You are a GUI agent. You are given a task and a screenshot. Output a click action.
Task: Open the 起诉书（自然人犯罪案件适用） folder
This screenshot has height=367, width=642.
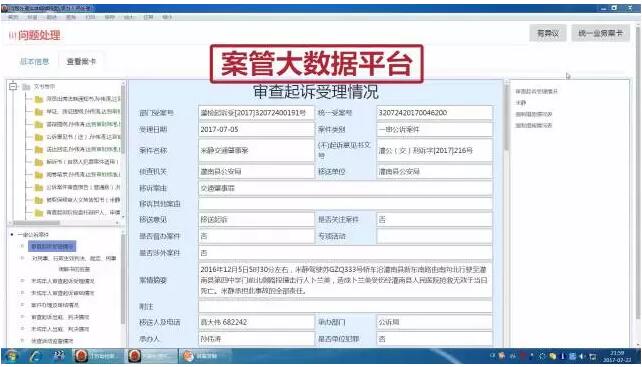(77, 162)
